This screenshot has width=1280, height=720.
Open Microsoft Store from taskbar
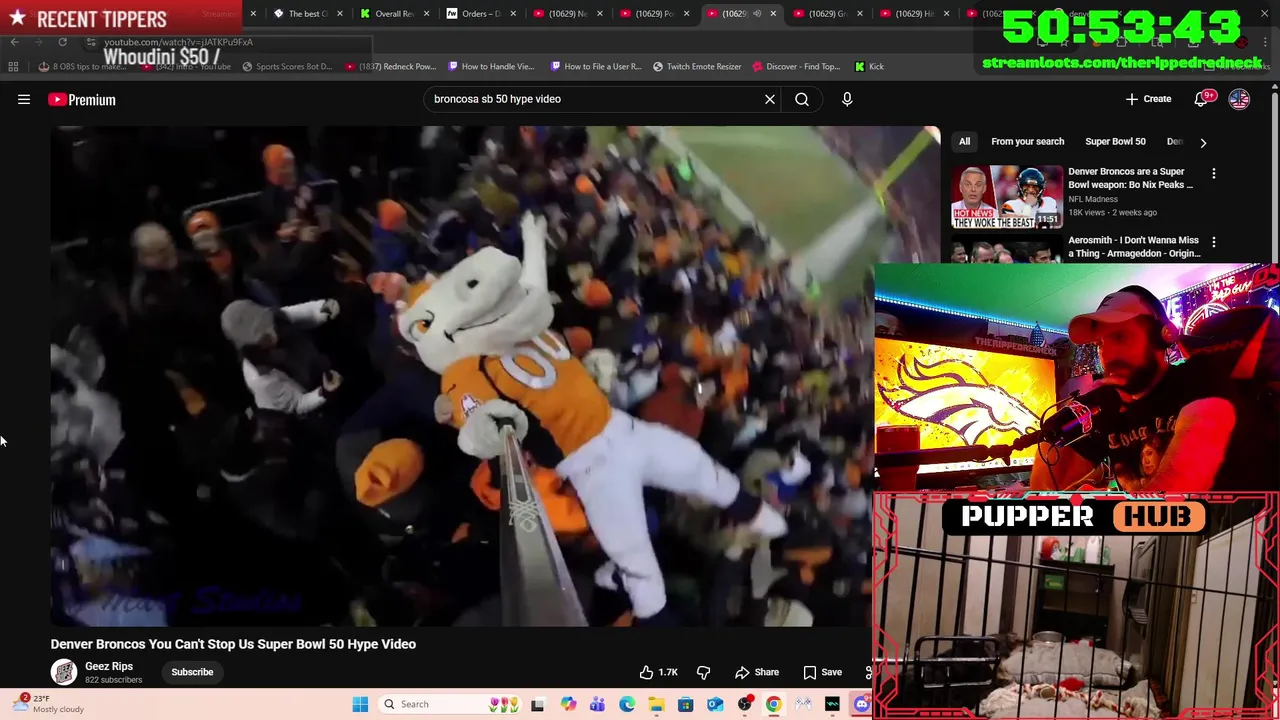tap(685, 704)
